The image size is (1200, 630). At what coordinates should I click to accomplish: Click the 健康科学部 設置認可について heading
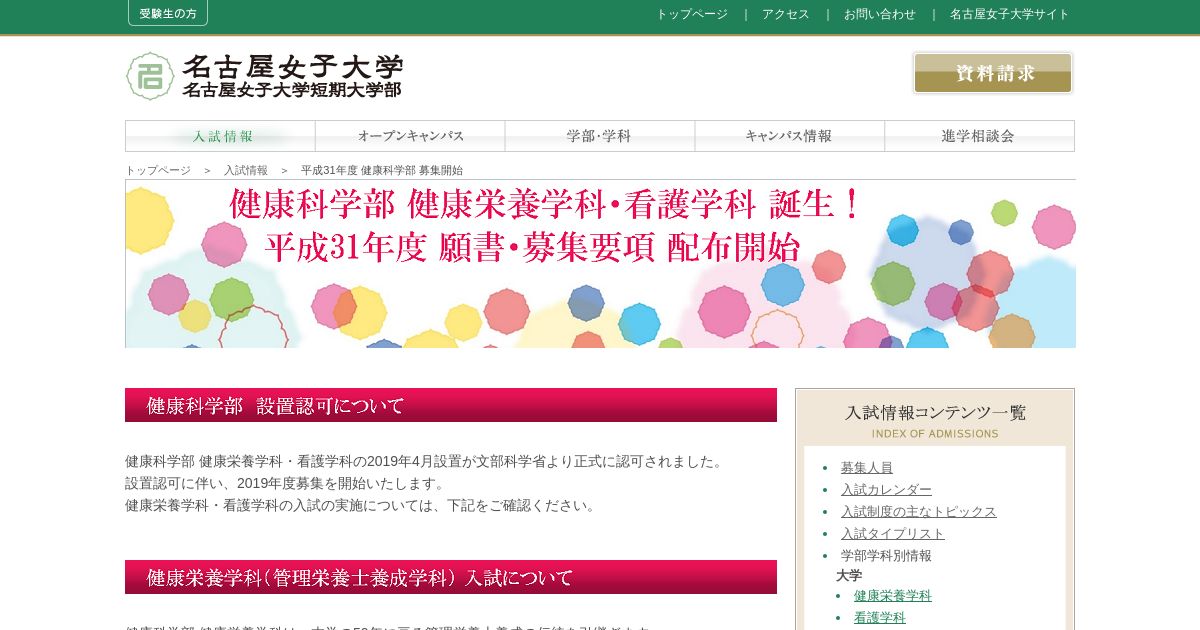click(x=451, y=405)
